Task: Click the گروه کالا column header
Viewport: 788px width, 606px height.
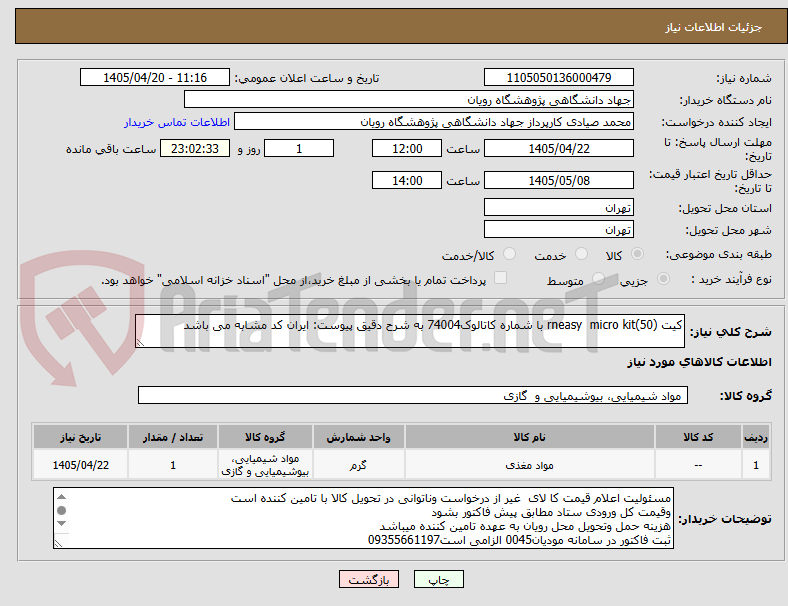Action: [x=265, y=437]
